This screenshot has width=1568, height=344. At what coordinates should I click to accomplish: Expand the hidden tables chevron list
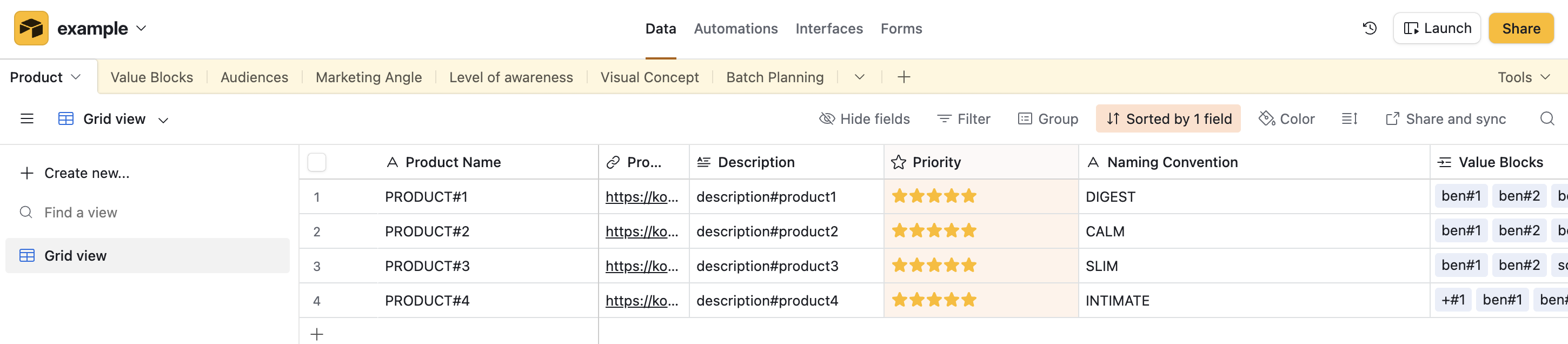(x=860, y=77)
